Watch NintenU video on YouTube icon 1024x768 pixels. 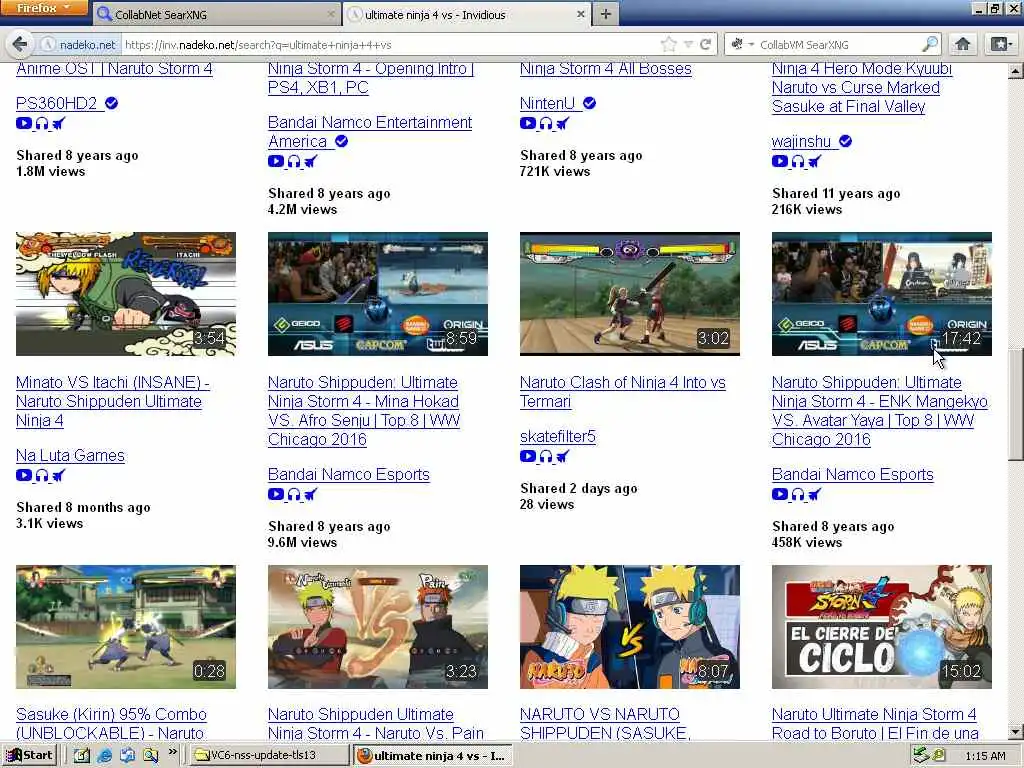(528, 123)
